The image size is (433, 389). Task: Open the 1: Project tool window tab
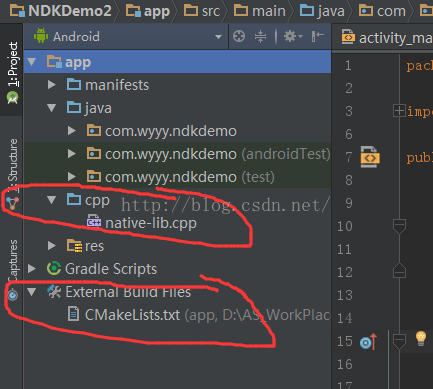[x=12, y=71]
